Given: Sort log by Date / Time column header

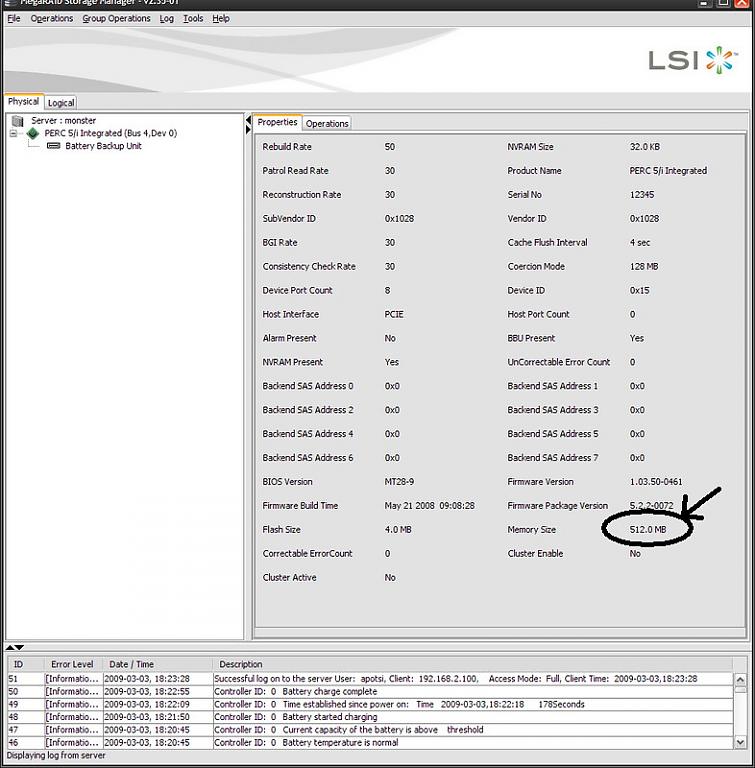Looking at the screenshot, I should tap(158, 664).
